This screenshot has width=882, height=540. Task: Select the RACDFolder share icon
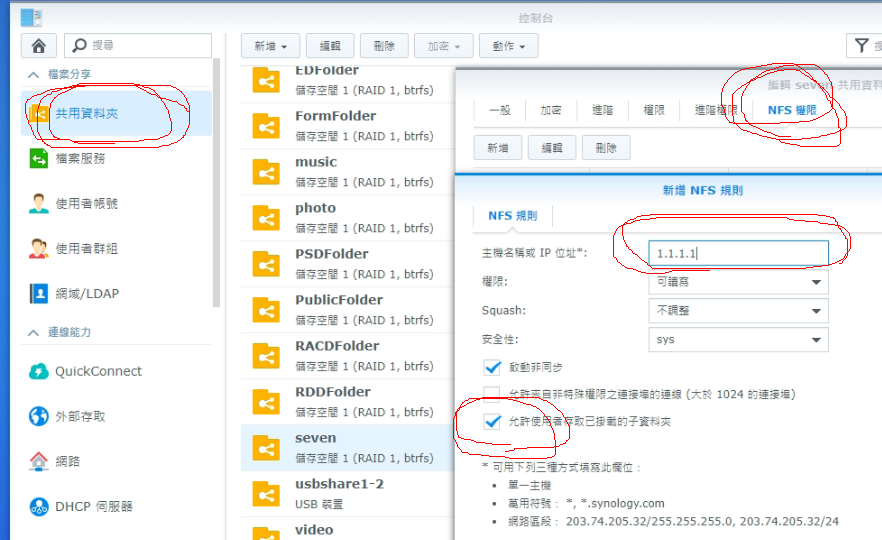pyautogui.click(x=266, y=357)
